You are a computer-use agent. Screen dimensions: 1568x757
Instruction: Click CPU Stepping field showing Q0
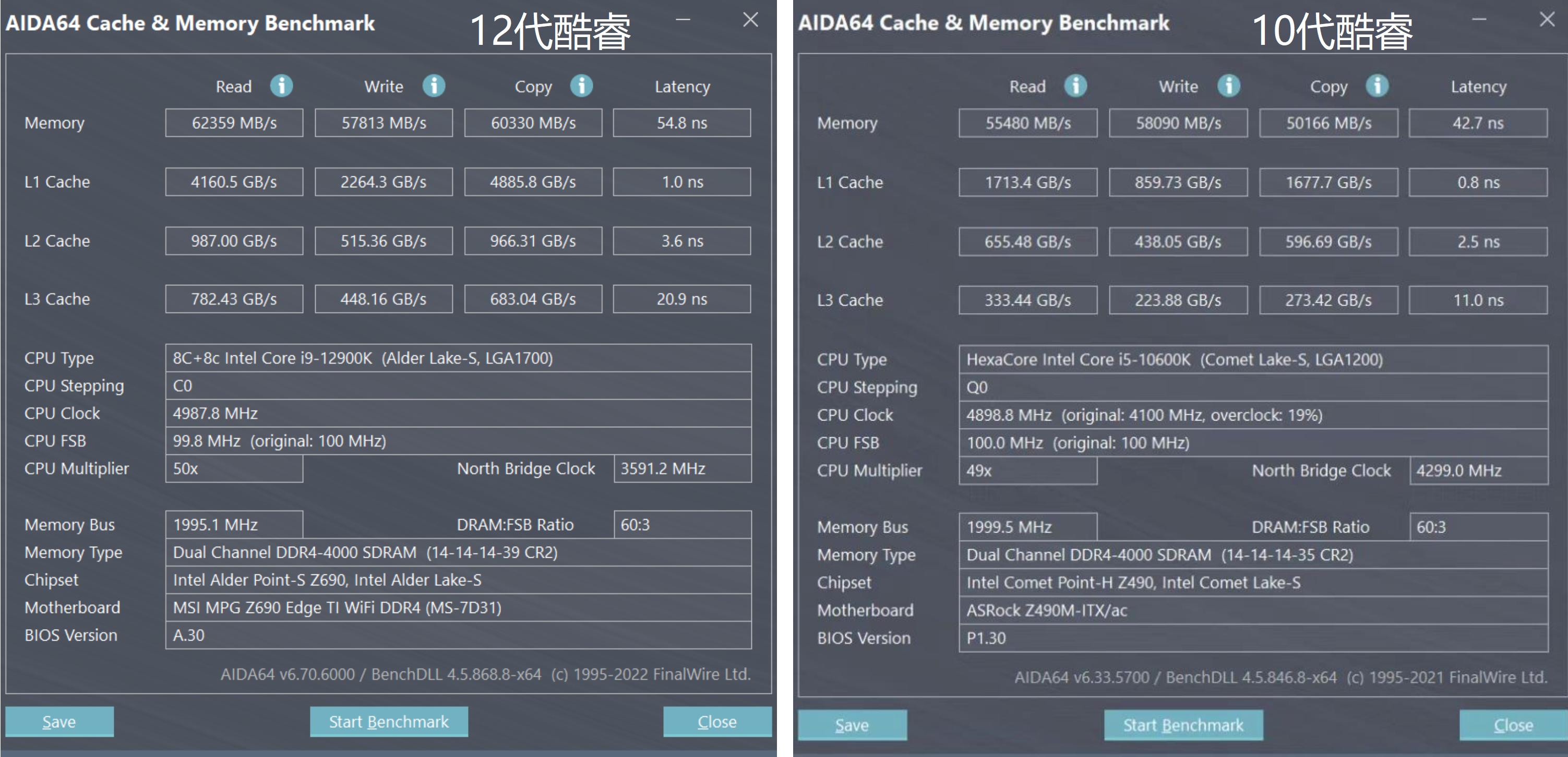(x=1253, y=388)
